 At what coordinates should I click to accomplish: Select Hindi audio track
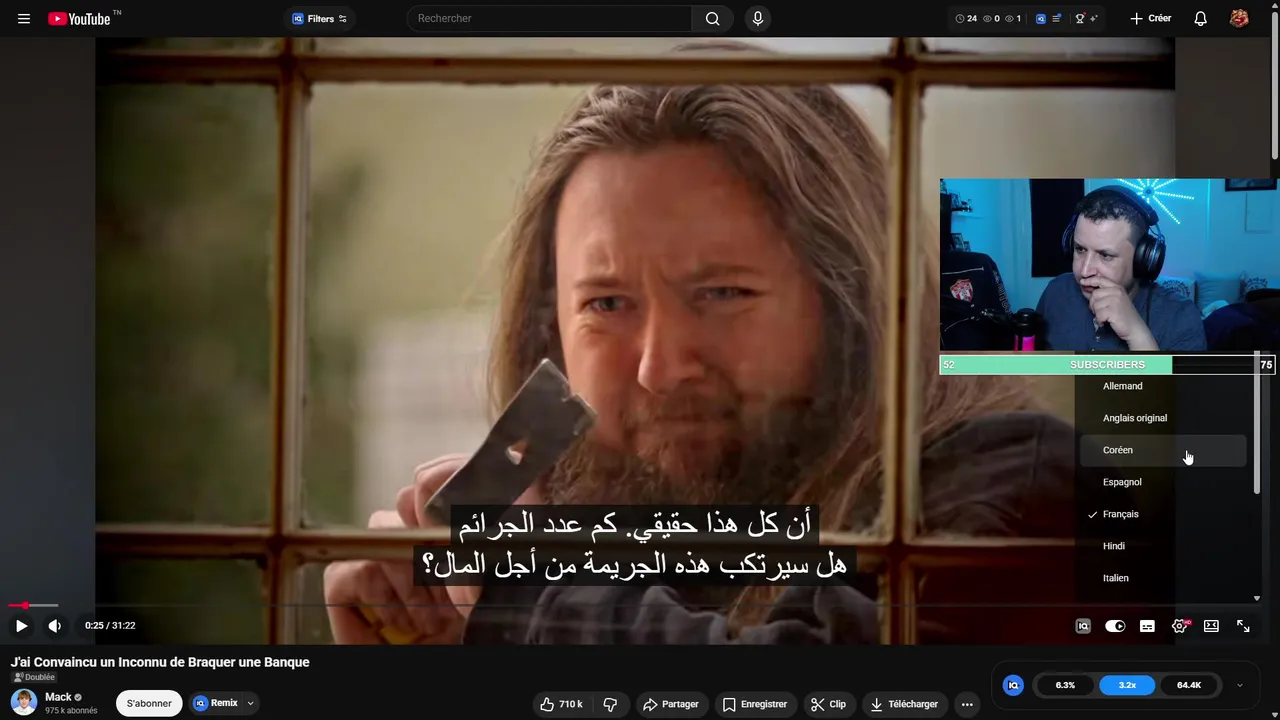tap(1163, 546)
